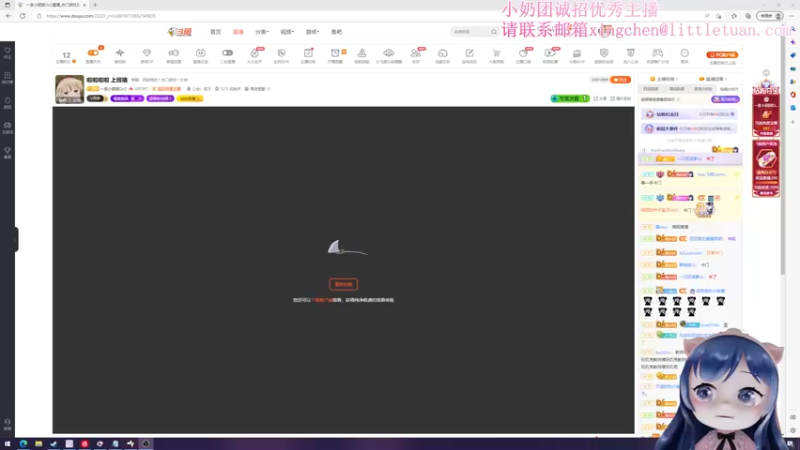Toggle the grey second-stream switch in toolbar
800x450 pixels.
point(228,53)
